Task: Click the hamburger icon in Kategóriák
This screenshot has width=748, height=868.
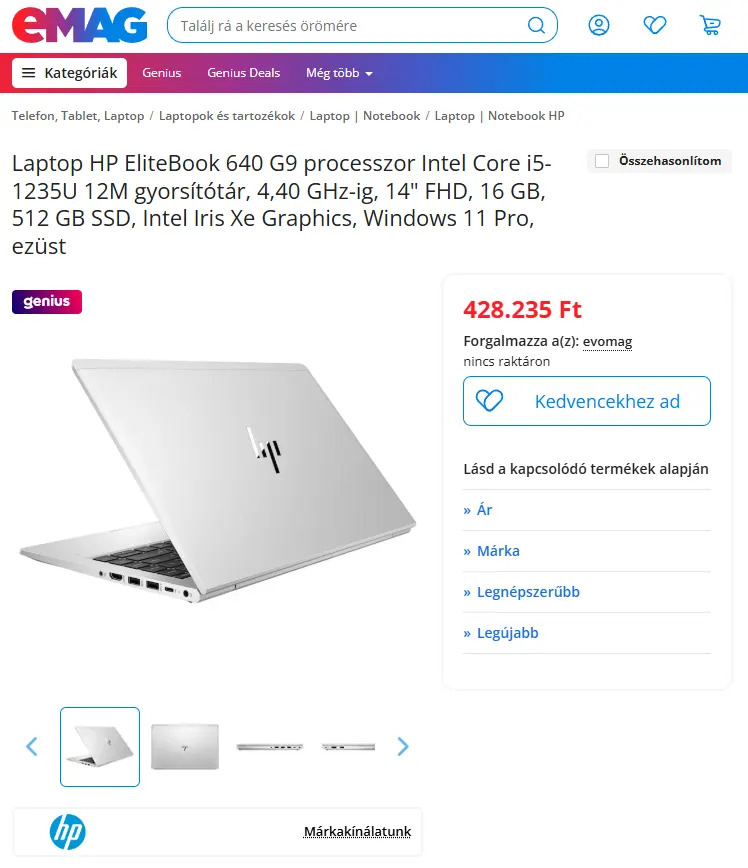Action: tap(28, 73)
